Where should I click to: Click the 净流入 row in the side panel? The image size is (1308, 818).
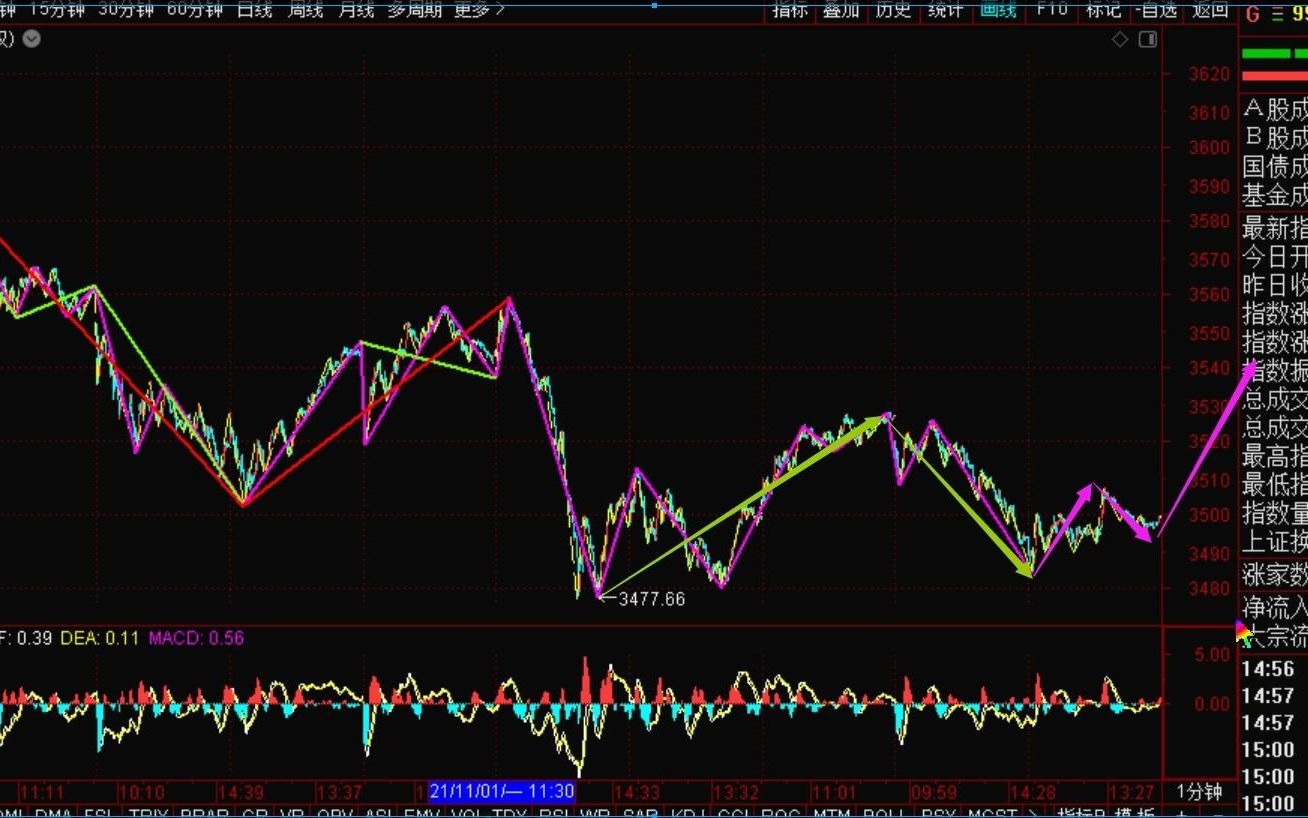click(1274, 606)
